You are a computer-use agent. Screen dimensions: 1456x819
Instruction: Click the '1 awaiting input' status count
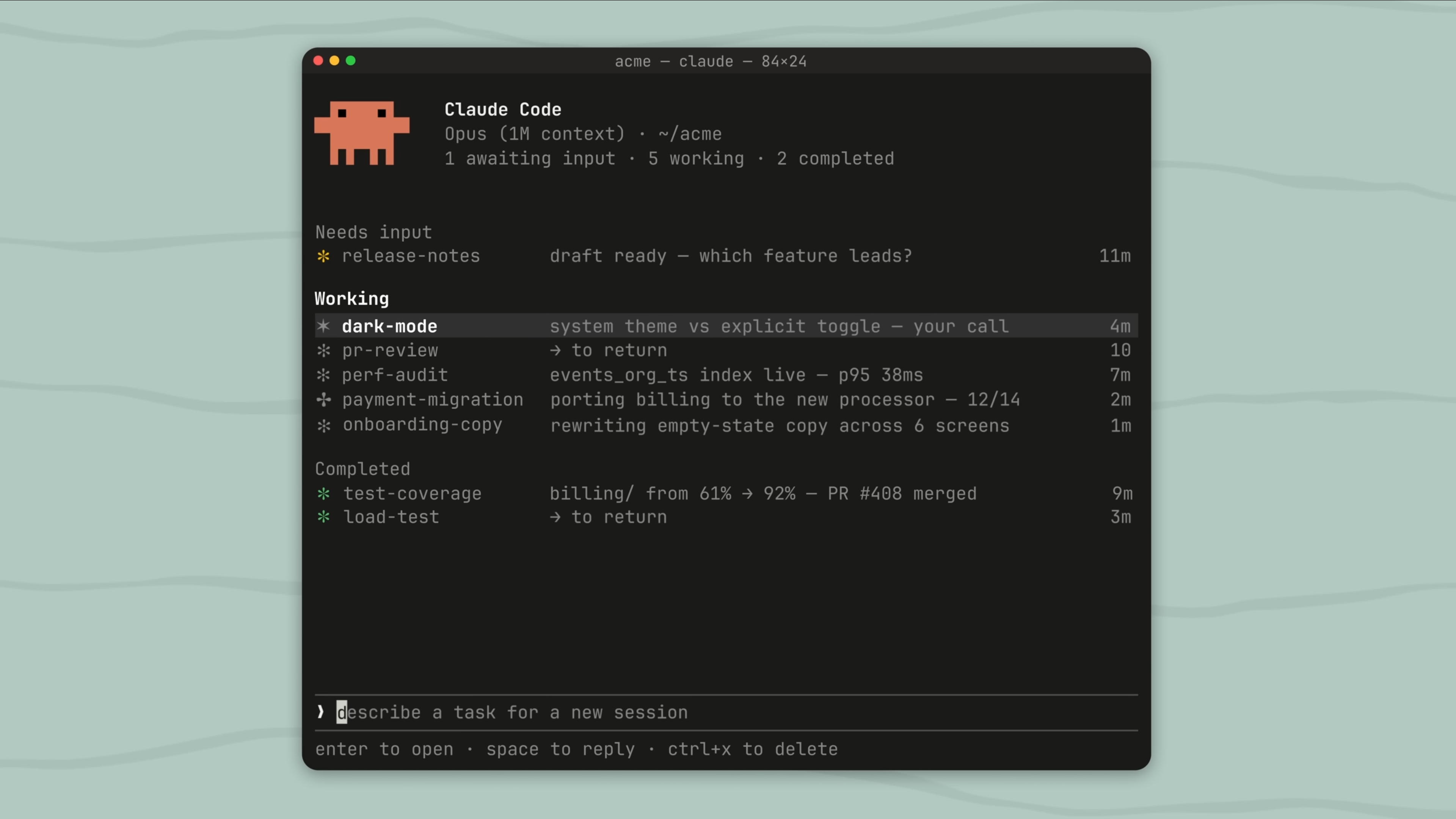pos(530,159)
